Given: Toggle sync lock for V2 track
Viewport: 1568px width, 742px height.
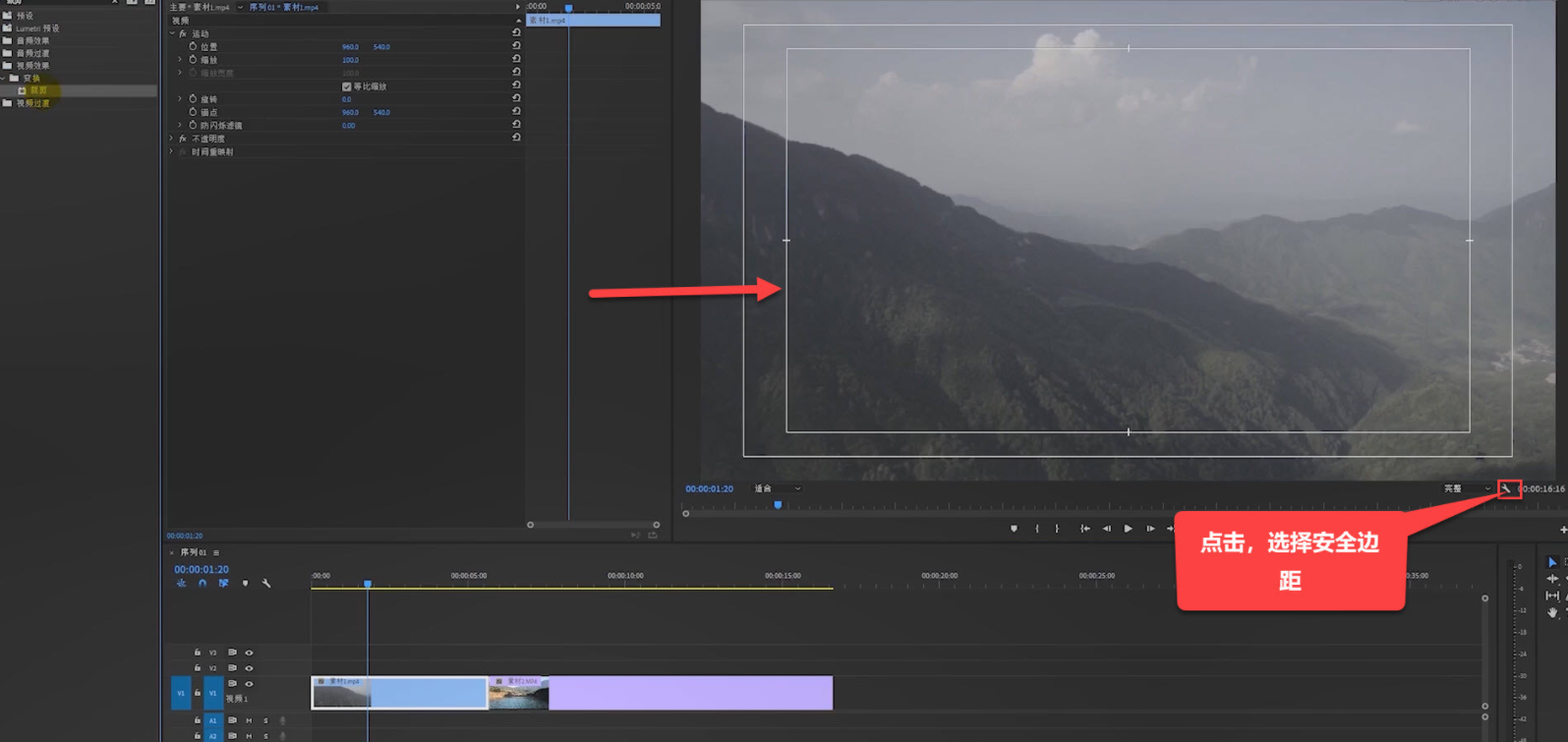Looking at the screenshot, I should [x=232, y=668].
